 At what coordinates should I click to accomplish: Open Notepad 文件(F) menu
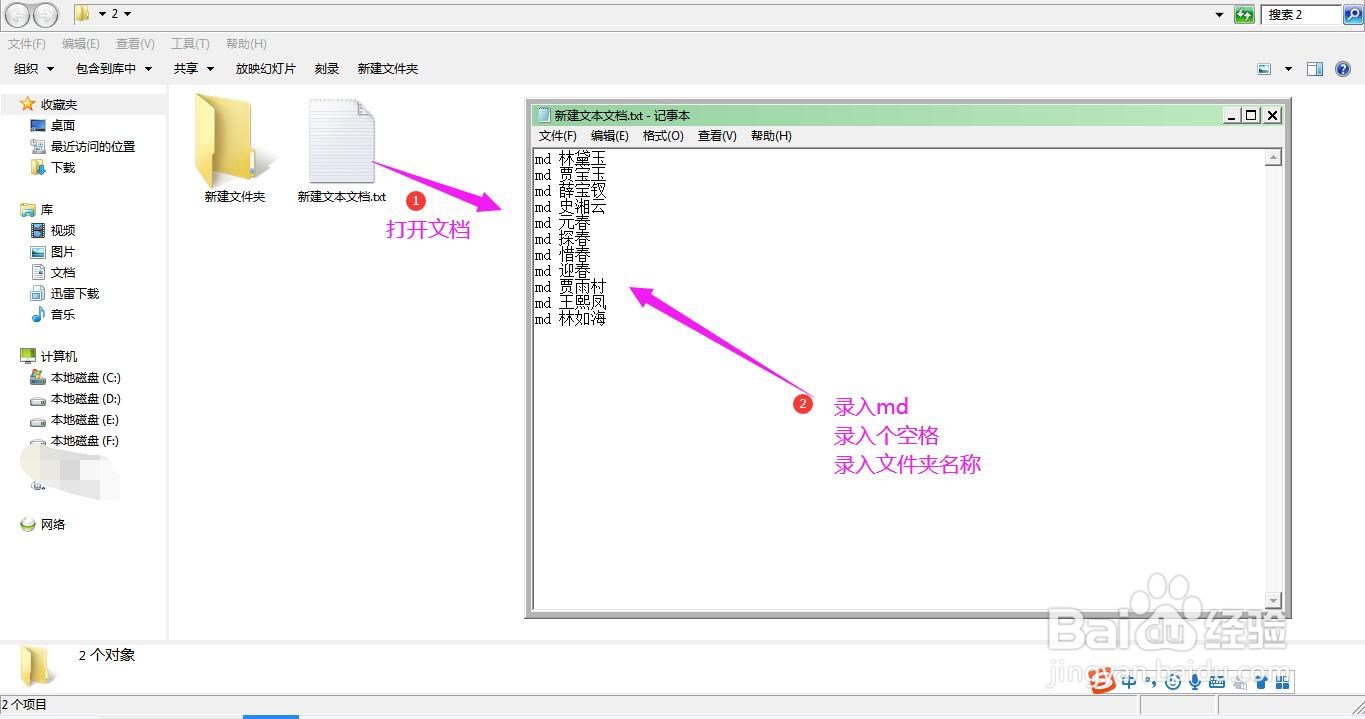pyautogui.click(x=558, y=136)
